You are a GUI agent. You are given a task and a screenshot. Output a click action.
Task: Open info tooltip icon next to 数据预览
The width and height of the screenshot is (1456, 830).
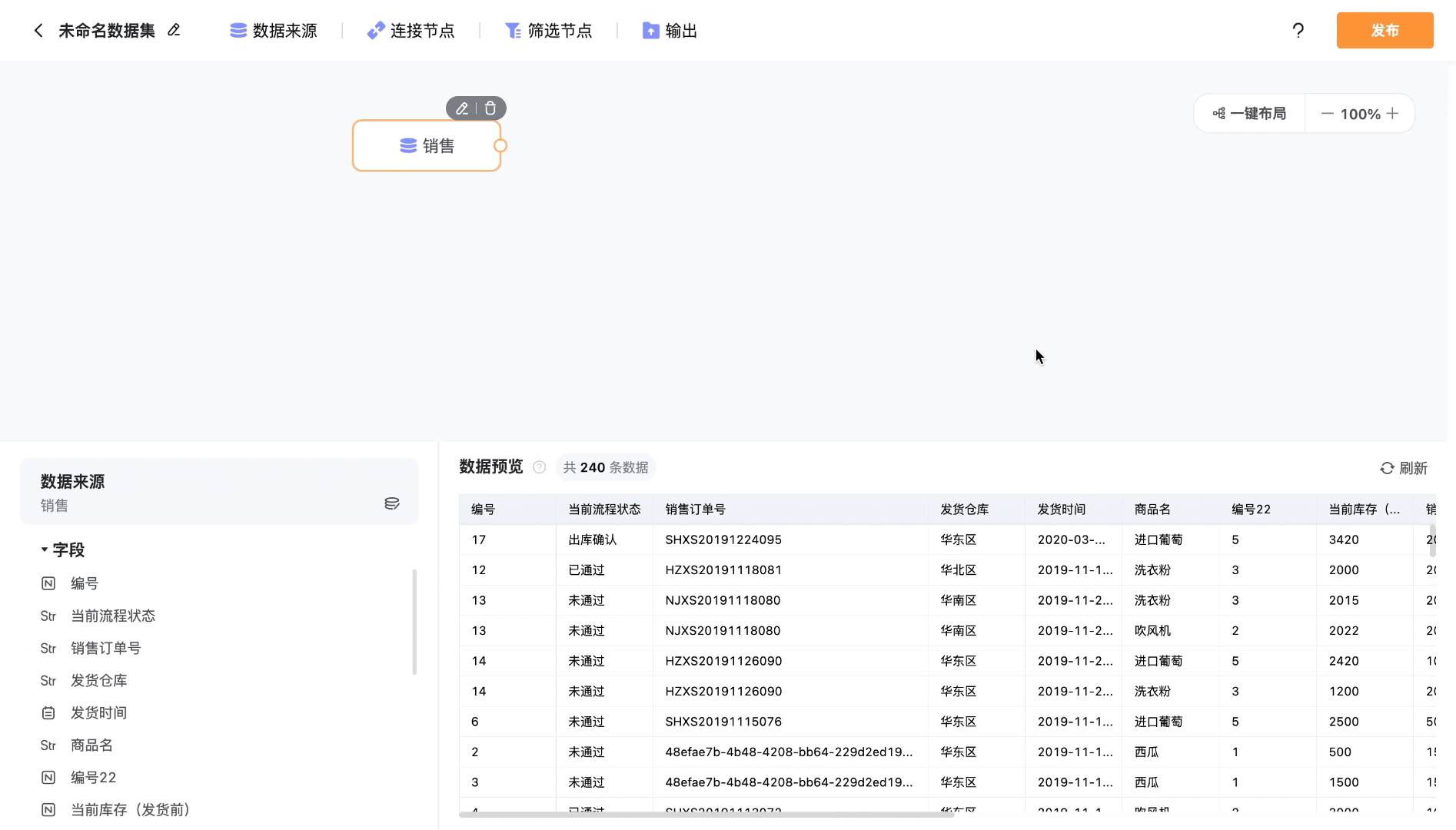pyautogui.click(x=540, y=467)
